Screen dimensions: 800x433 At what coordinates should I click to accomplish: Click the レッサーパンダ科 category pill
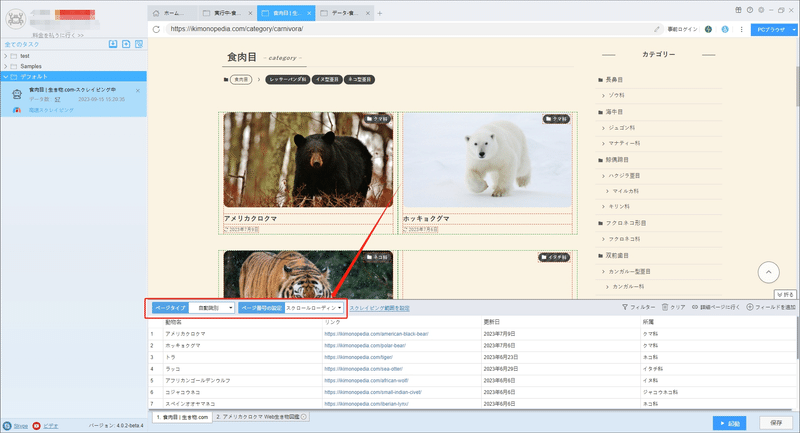(288, 80)
